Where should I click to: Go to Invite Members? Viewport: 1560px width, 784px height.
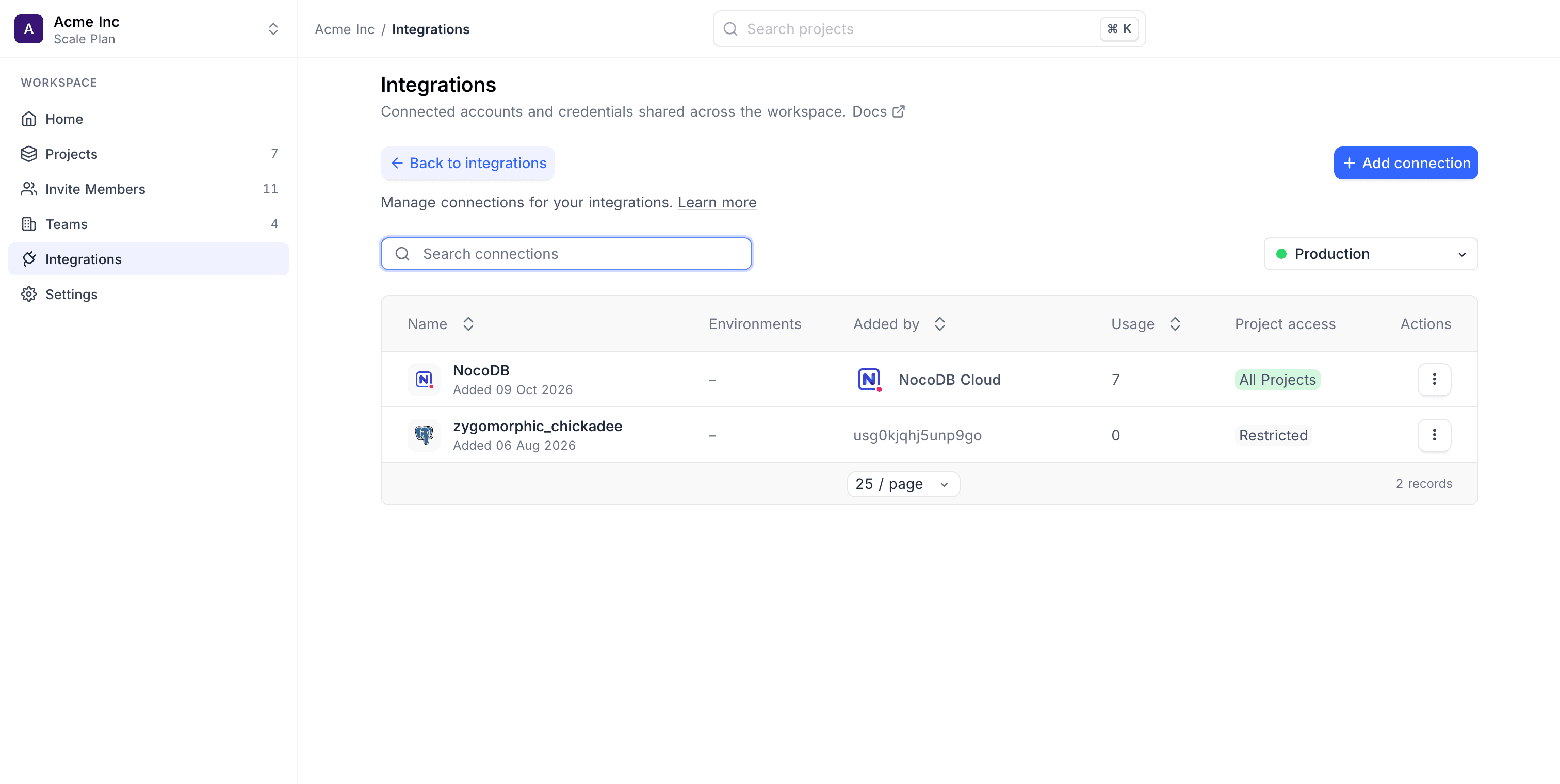pyautogui.click(x=149, y=189)
